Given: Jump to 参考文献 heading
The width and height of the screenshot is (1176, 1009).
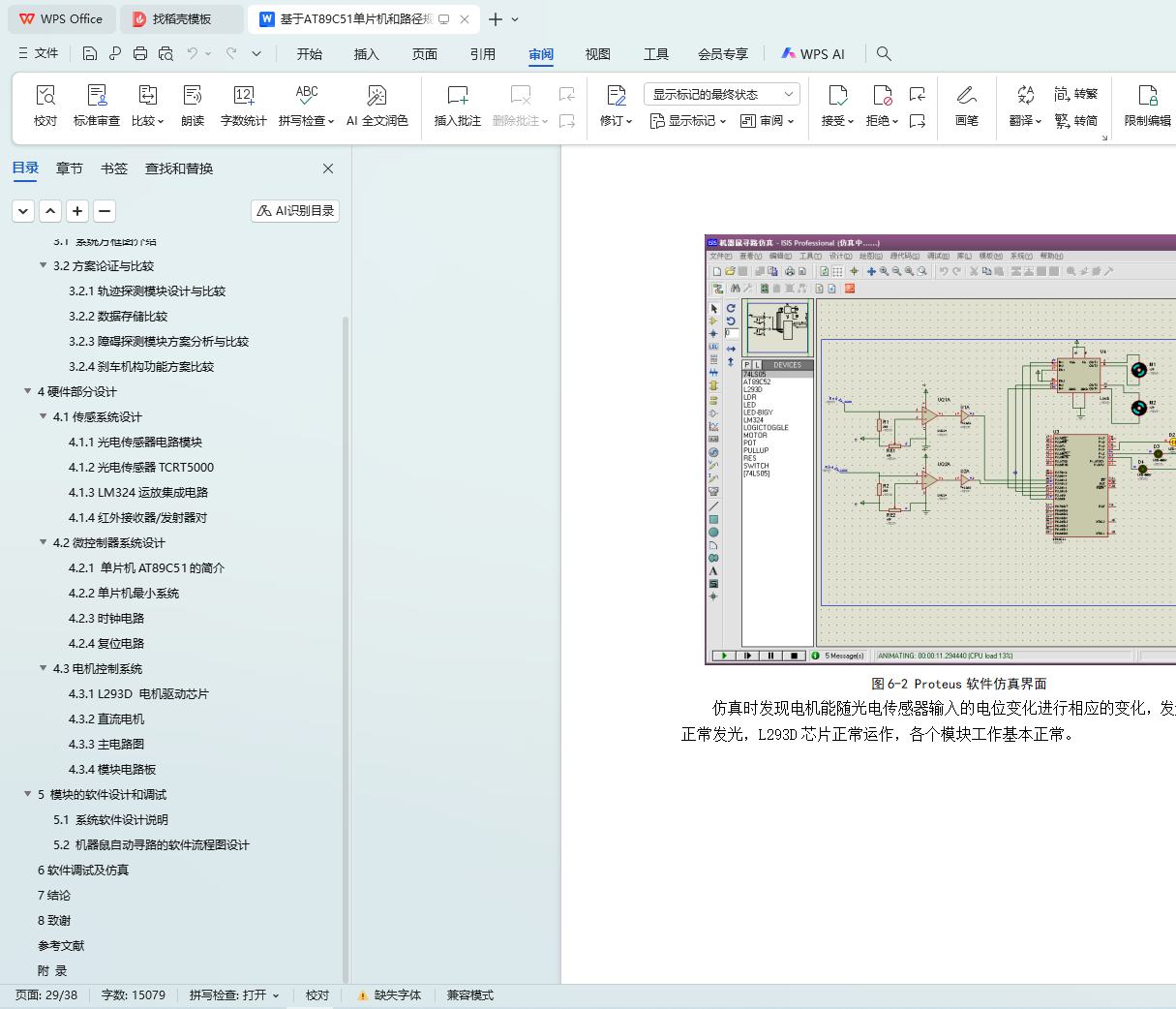Looking at the screenshot, I should (x=61, y=945).
